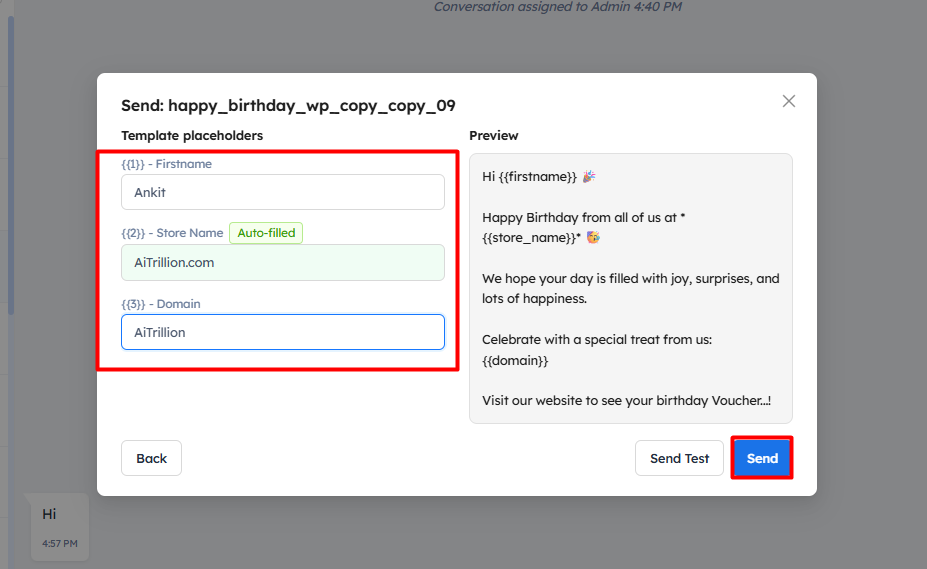927x569 pixels.
Task: Click the Domain input field
Action: 282,332
